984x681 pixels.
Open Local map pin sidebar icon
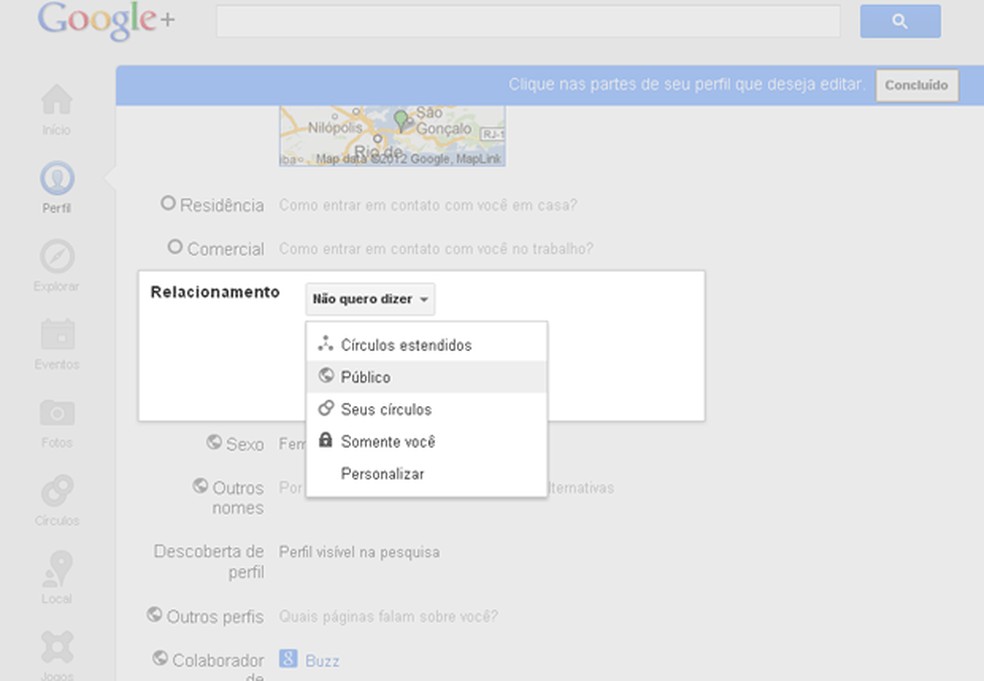pyautogui.click(x=57, y=569)
